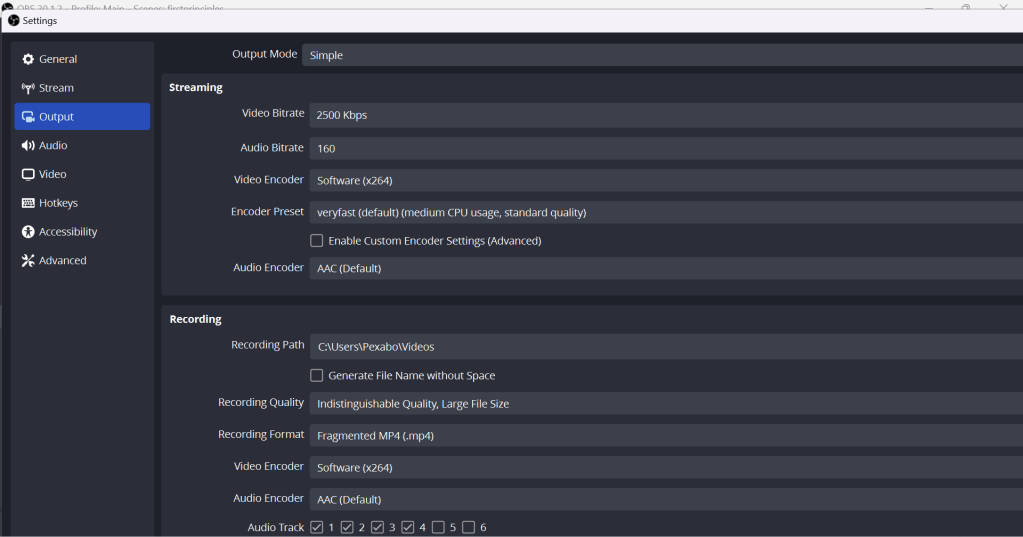This screenshot has width=1023, height=537.
Task: Toggle Generate File Name without Space
Action: 316,375
